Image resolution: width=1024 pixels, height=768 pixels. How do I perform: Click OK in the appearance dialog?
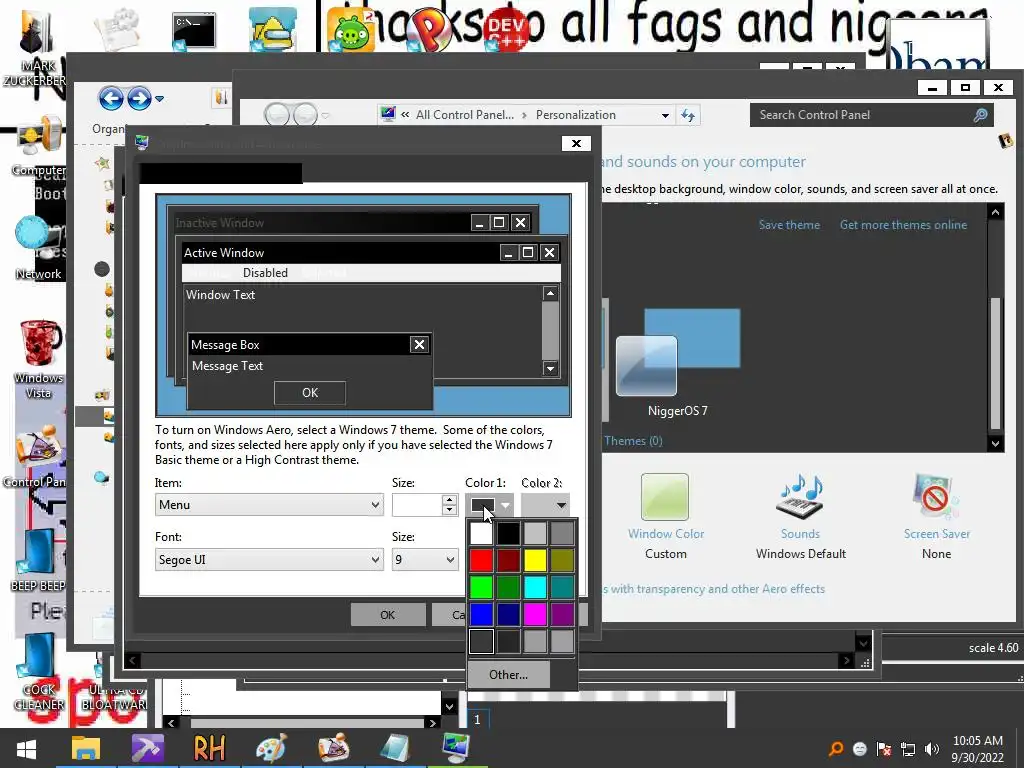[x=387, y=615]
